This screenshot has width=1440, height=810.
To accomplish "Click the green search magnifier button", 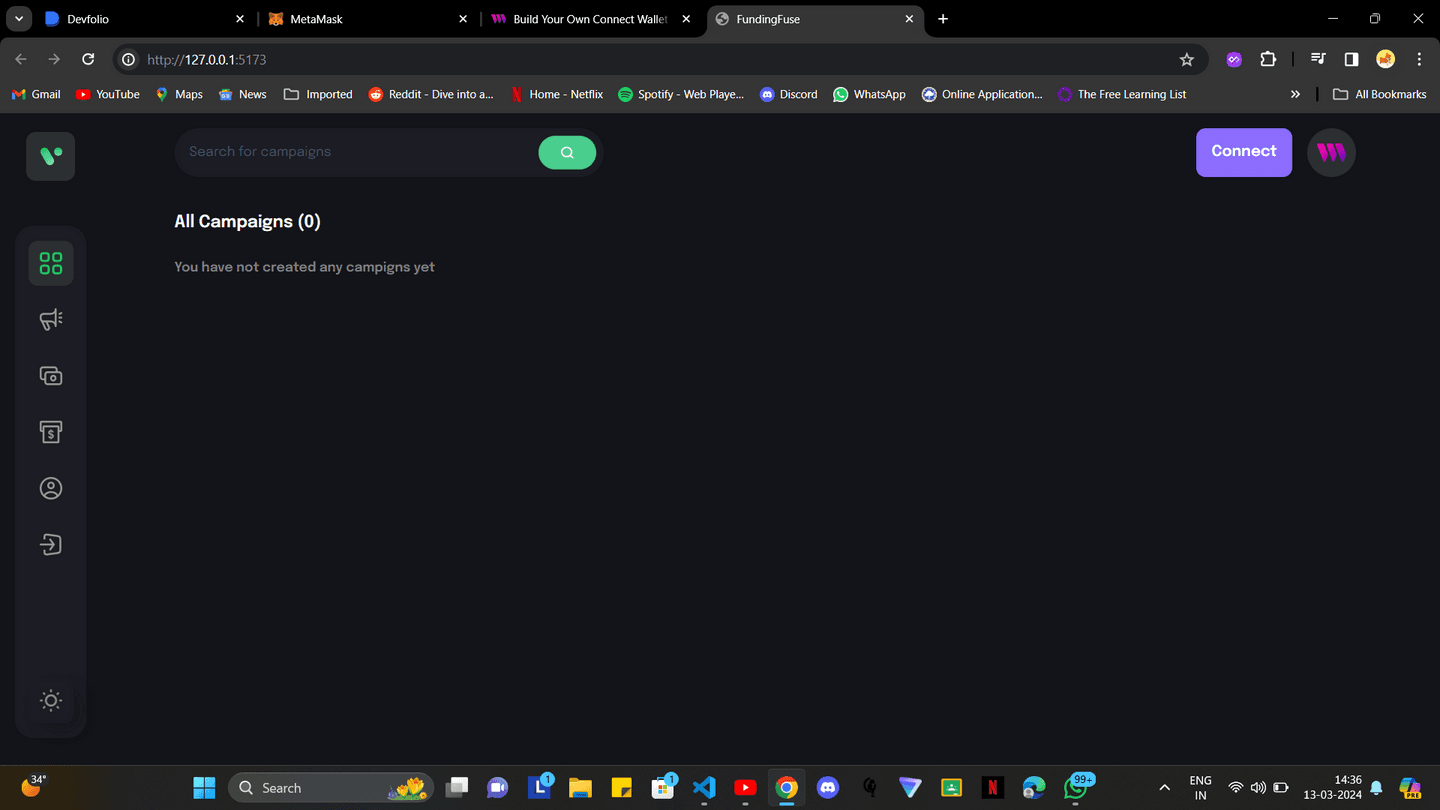I will [567, 152].
